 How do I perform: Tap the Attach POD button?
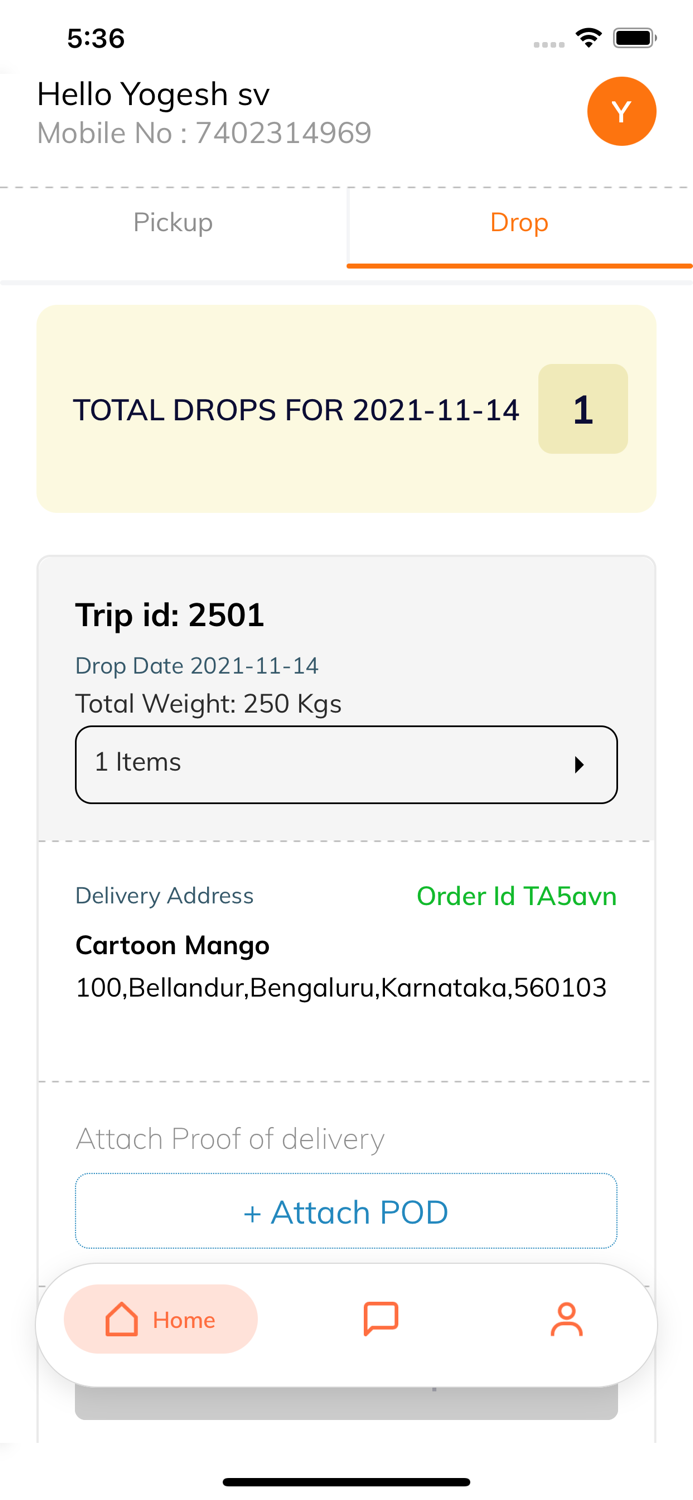(346, 1211)
